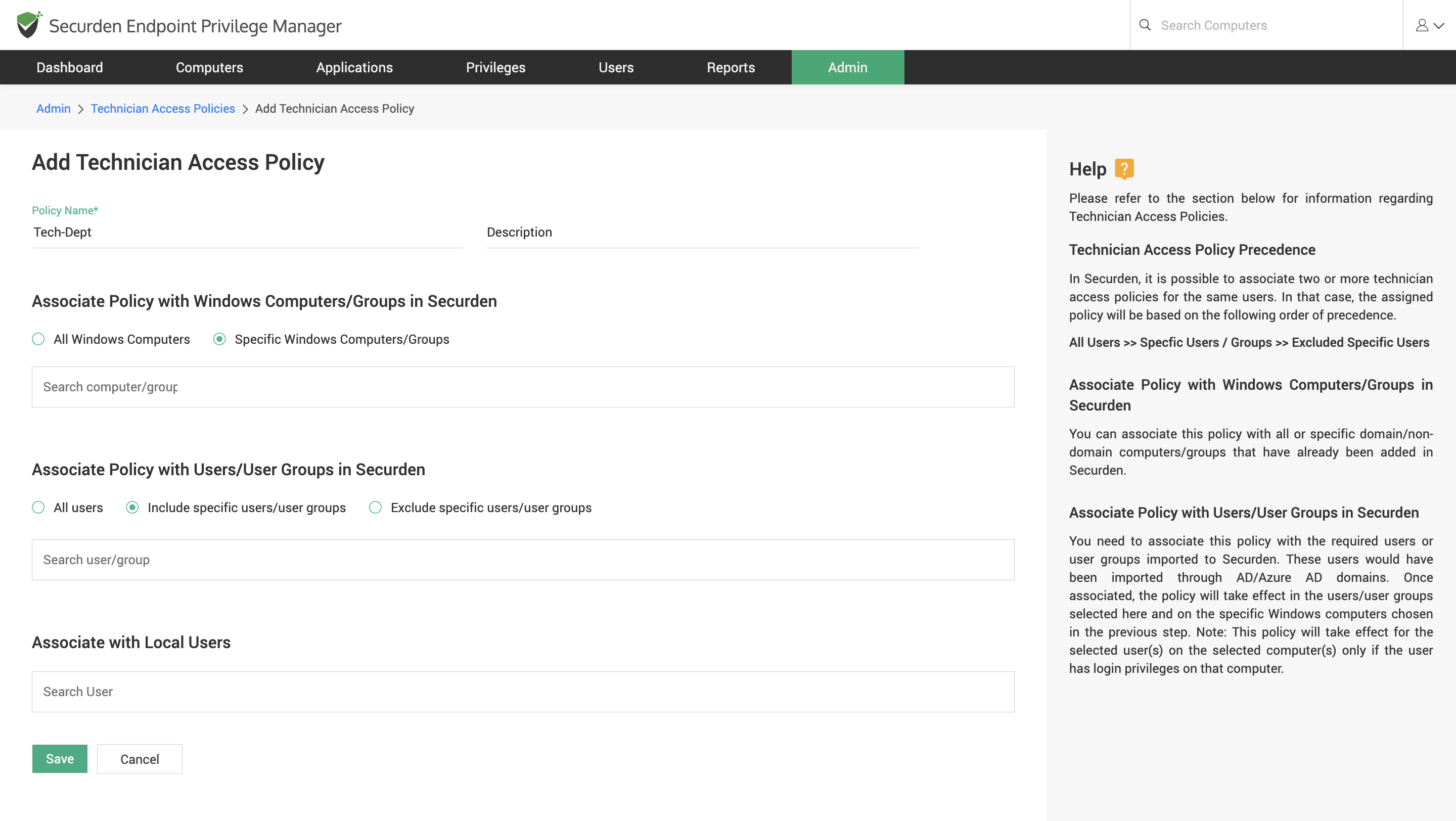
Task: Click the search magnifier icon
Action: (x=1145, y=25)
